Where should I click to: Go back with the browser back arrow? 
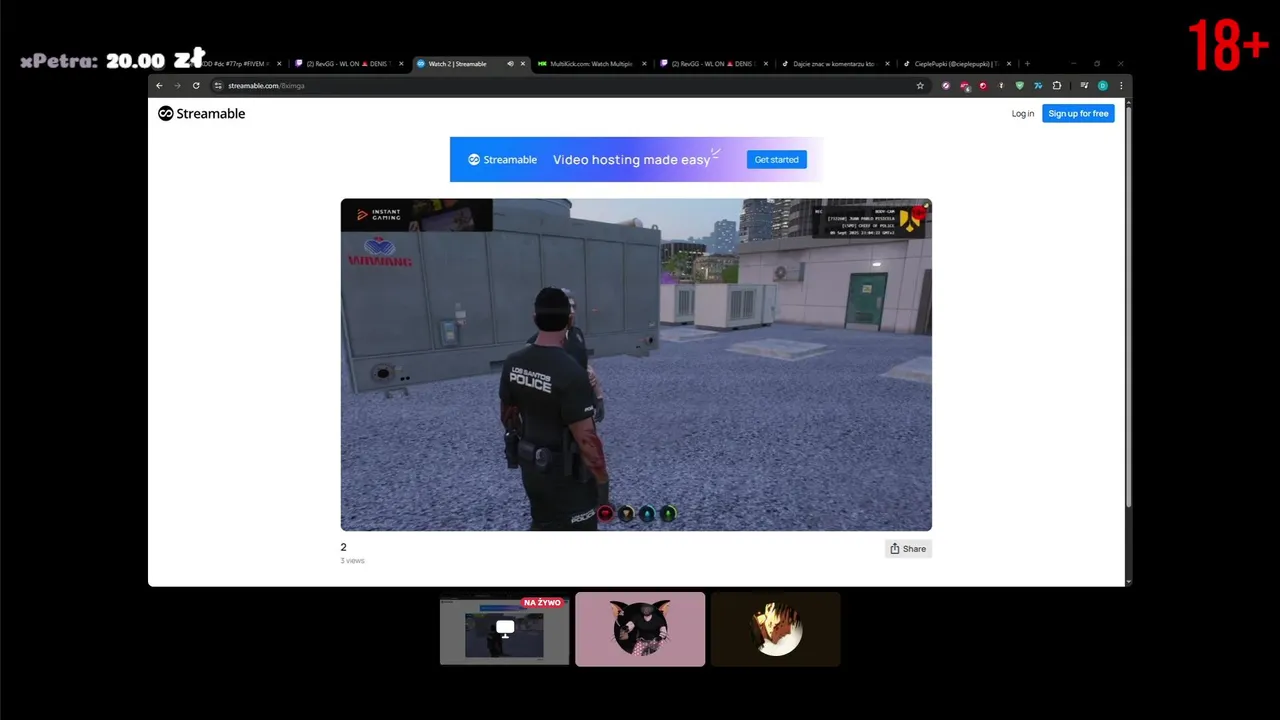click(159, 86)
